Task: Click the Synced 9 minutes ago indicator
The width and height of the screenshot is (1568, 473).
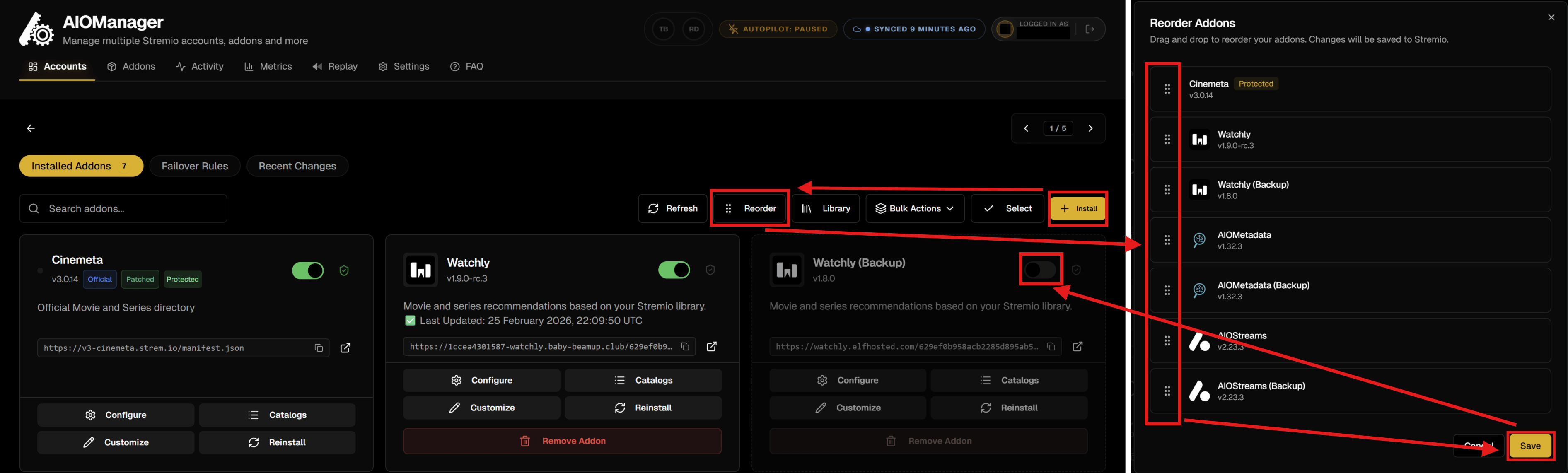Action: point(914,29)
